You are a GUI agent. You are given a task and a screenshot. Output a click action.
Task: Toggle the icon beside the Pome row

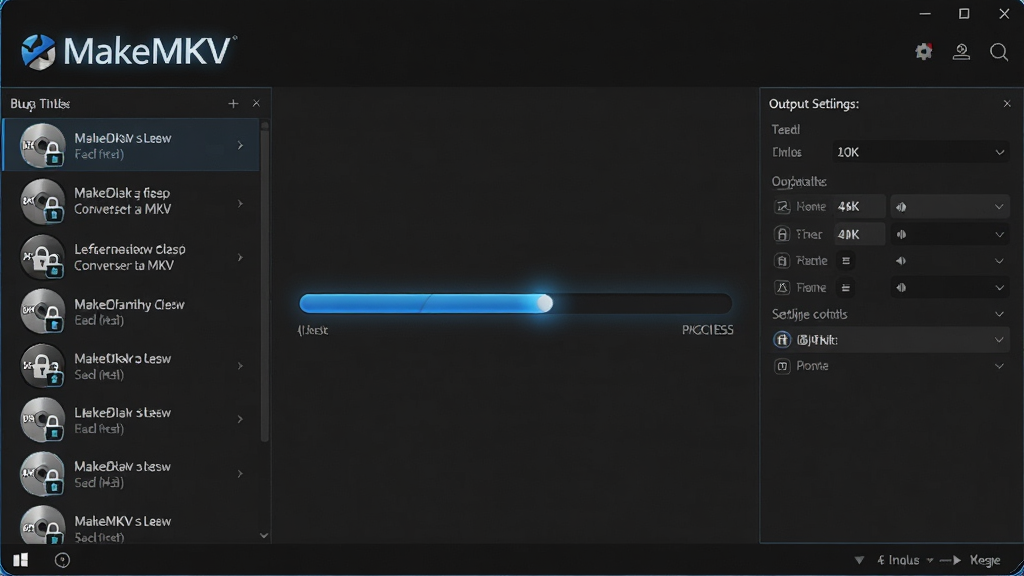click(782, 366)
